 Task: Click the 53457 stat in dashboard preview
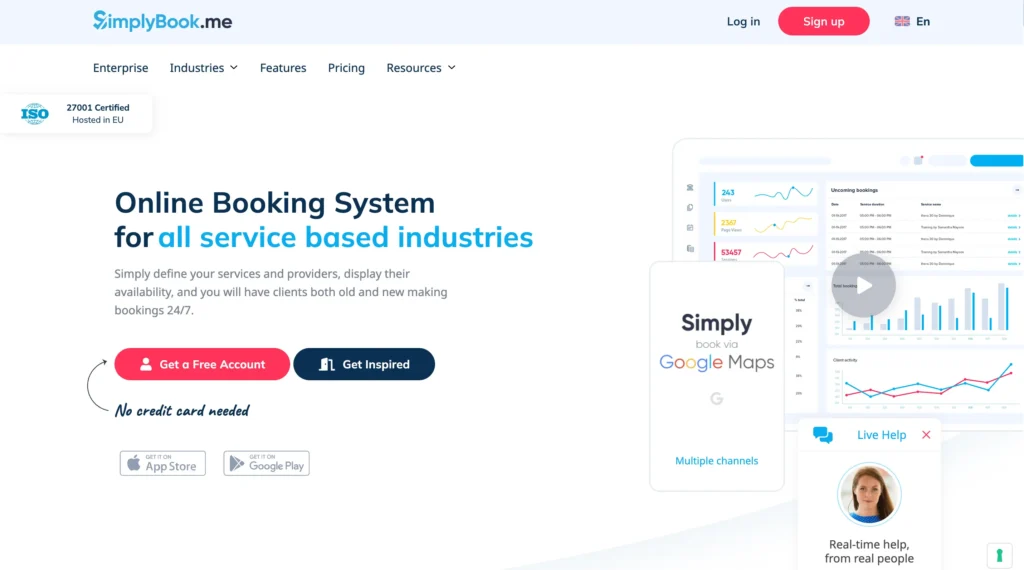(x=731, y=252)
